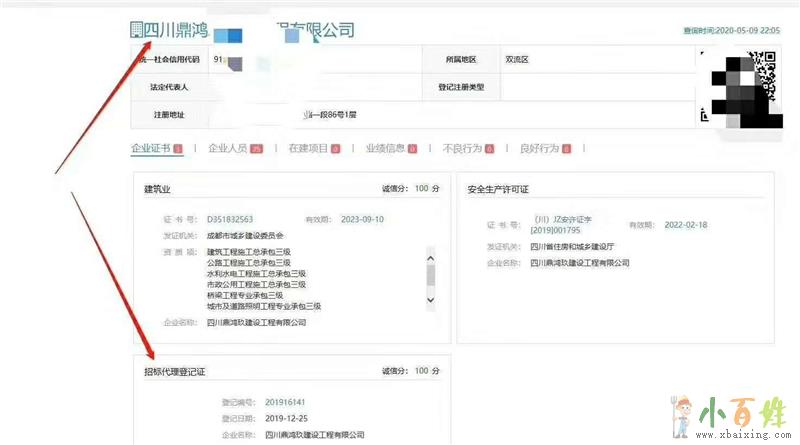Click the 安全生产许可证 panel header
This screenshot has height=445, width=800.
(498, 189)
